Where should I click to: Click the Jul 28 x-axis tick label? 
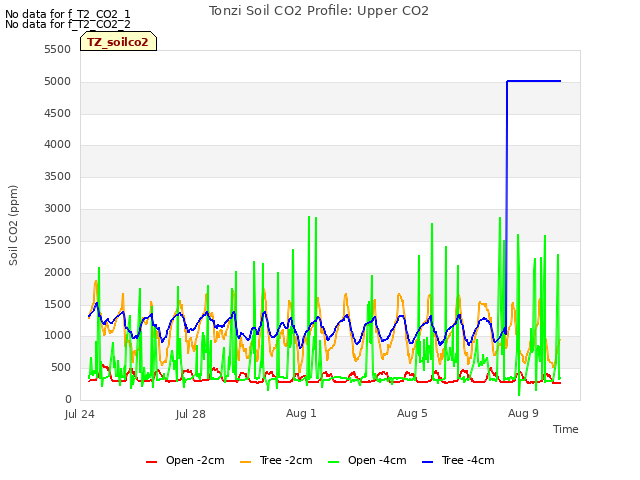[x=191, y=414]
